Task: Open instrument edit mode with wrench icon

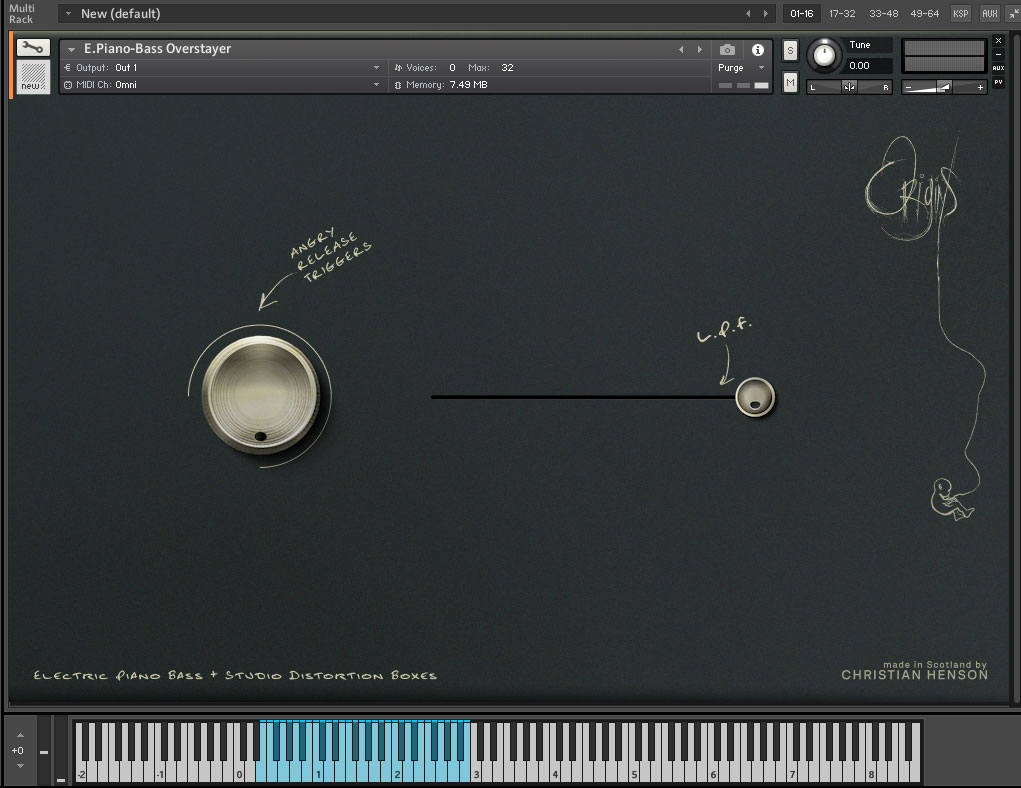Action: (33, 47)
